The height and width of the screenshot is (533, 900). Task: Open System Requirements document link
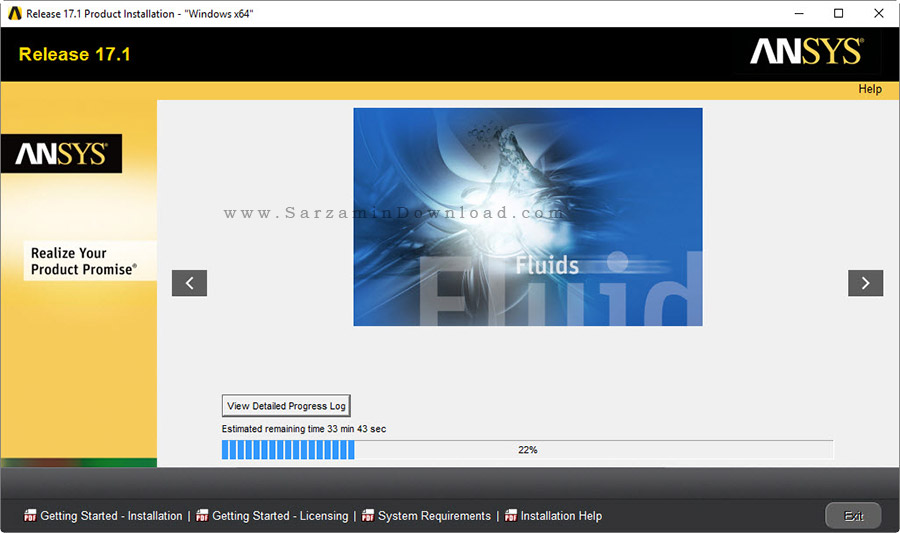coord(434,516)
